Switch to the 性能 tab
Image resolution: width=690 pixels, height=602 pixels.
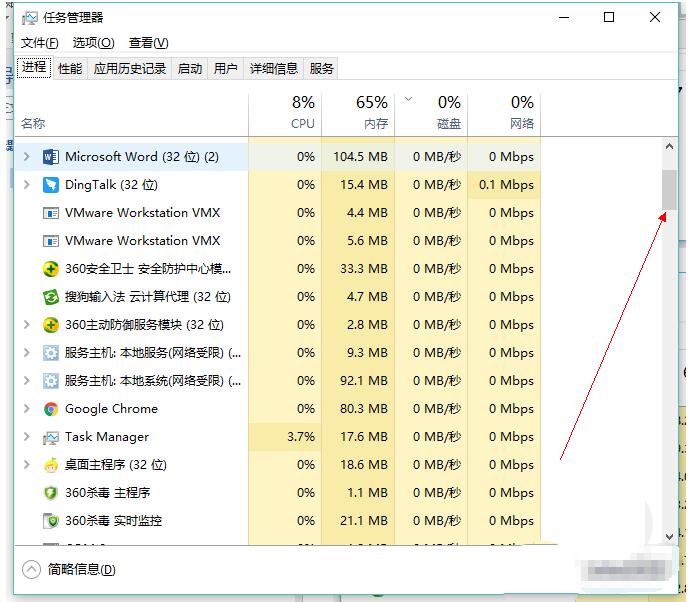point(70,69)
